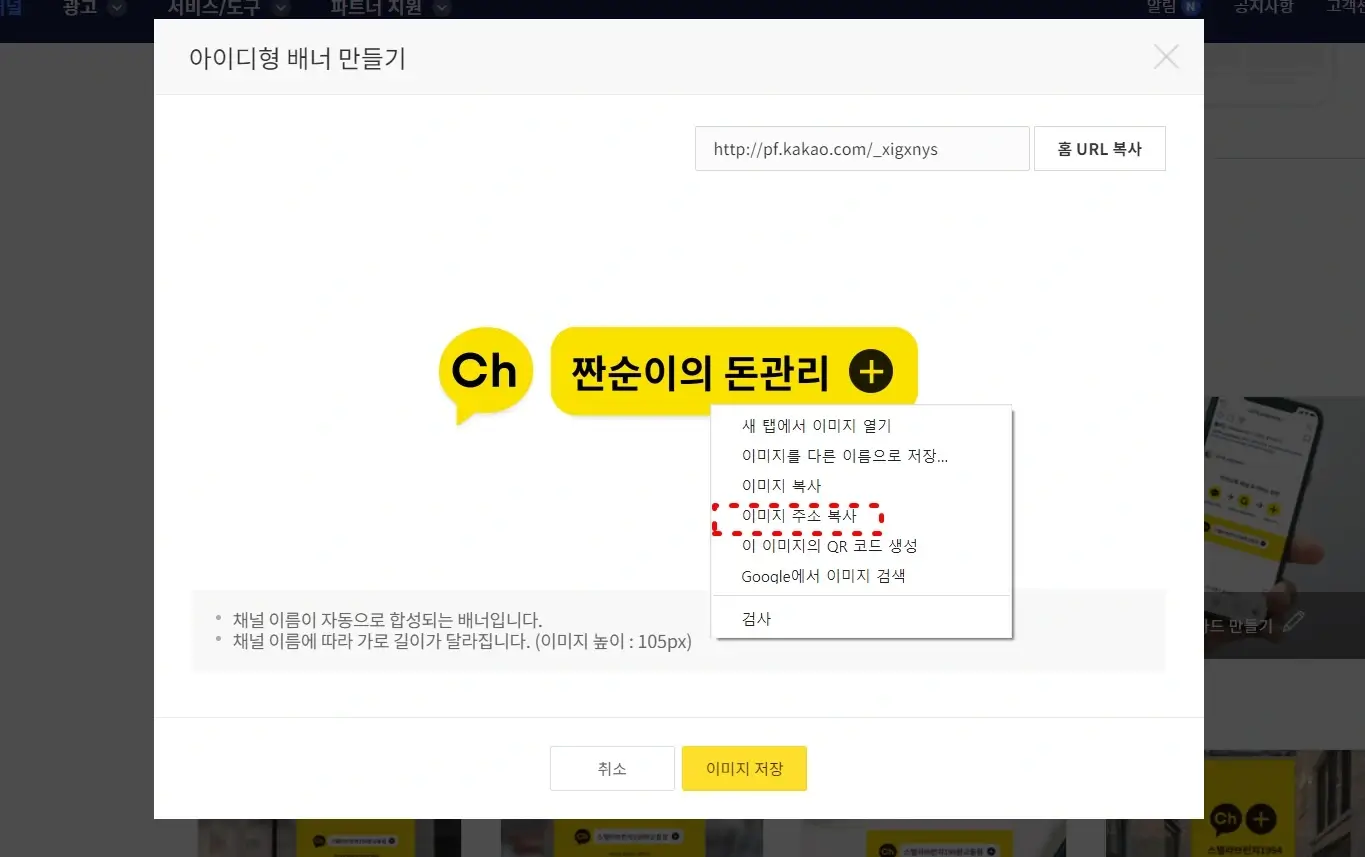Screen dimensions: 1365x857
Task: Open the 광고 dropdown in top navigation
Action: 94,8
